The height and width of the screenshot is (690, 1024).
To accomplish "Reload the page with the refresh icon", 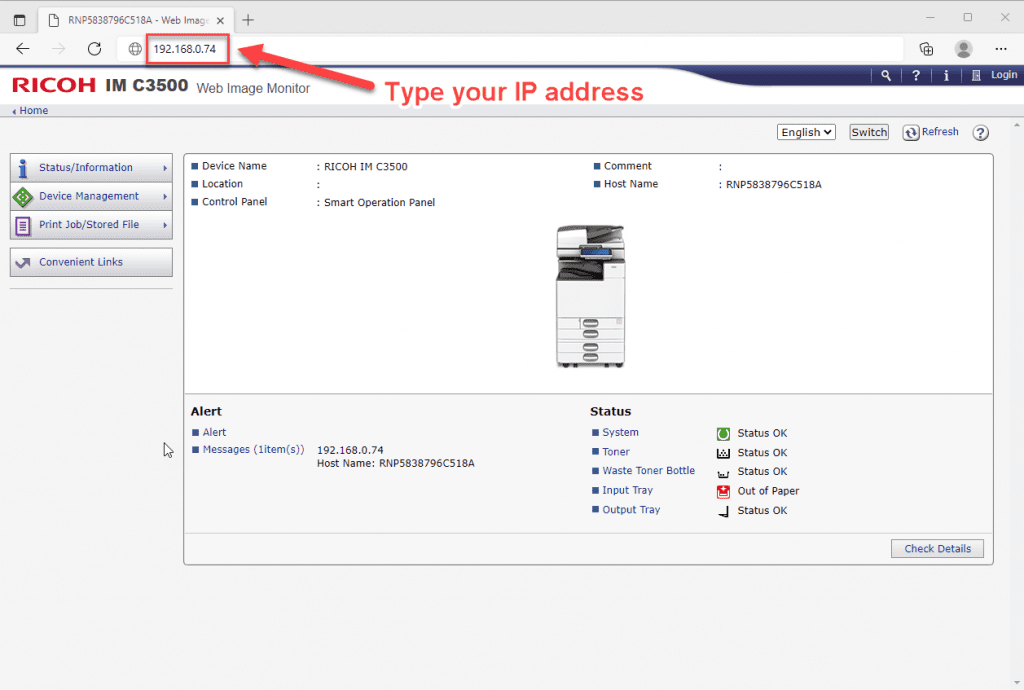I will [95, 49].
